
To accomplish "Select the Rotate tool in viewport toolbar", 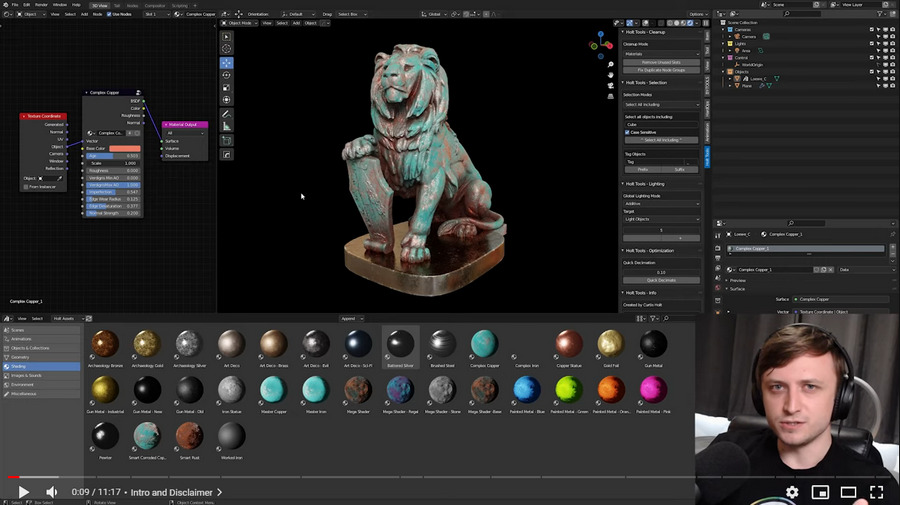I will click(227, 75).
